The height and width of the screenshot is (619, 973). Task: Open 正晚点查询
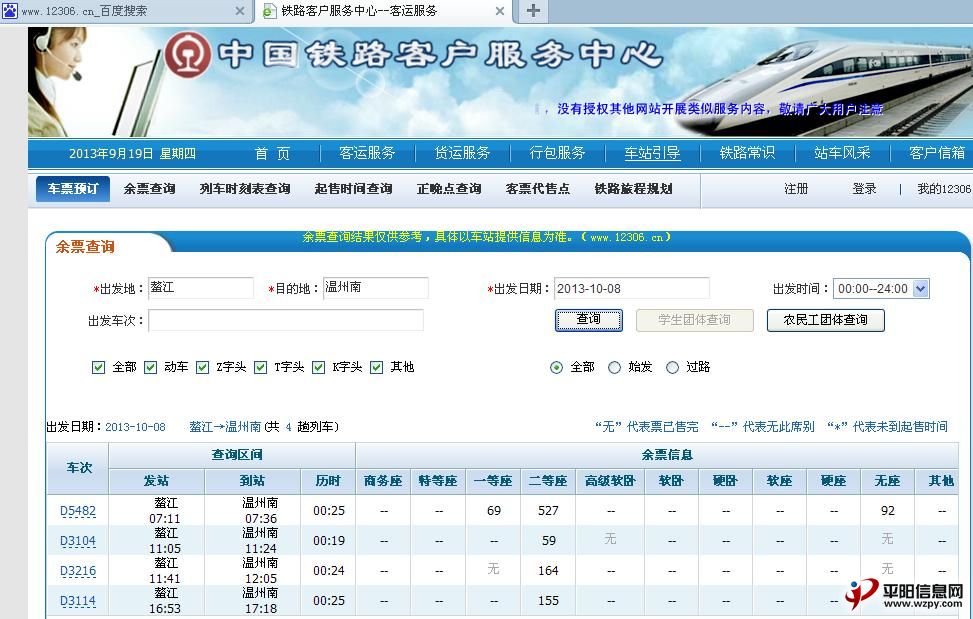(x=449, y=189)
